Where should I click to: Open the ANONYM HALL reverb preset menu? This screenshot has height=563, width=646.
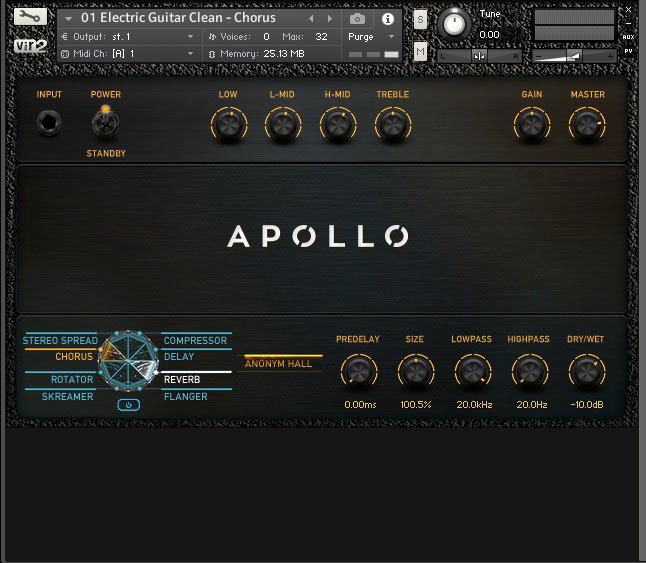click(x=279, y=363)
